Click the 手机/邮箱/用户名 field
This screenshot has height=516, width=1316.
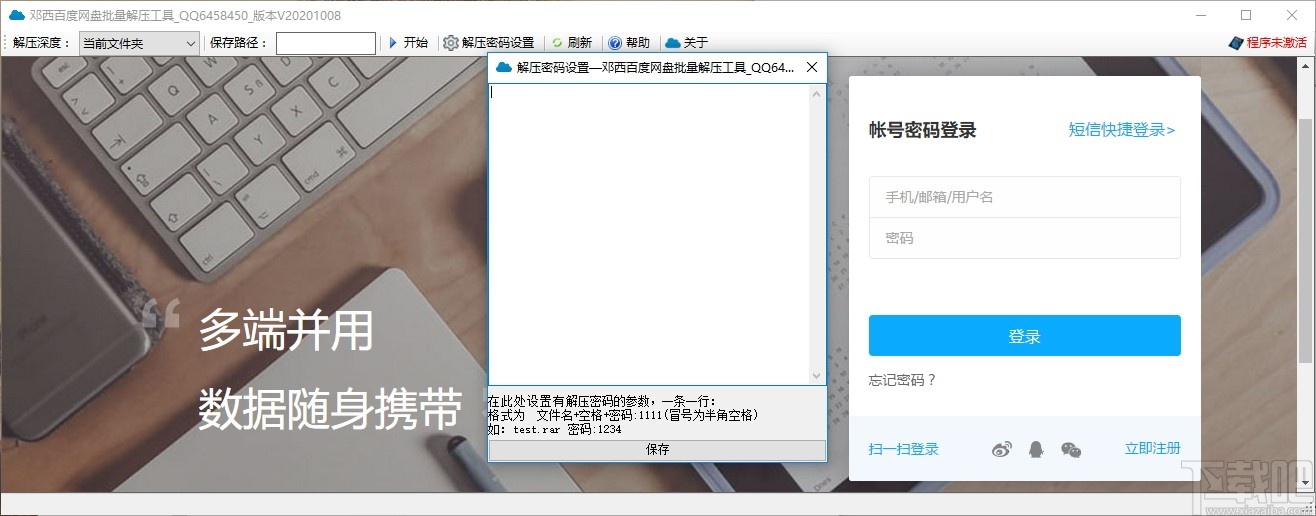[1025, 197]
